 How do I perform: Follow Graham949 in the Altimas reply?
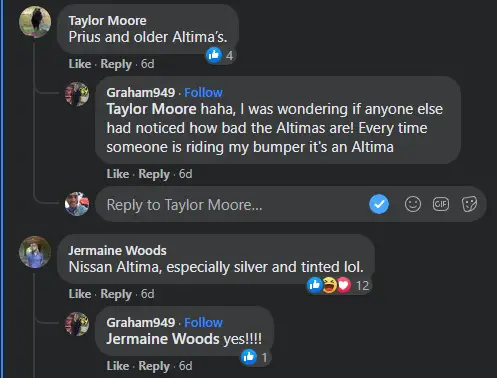point(203,92)
